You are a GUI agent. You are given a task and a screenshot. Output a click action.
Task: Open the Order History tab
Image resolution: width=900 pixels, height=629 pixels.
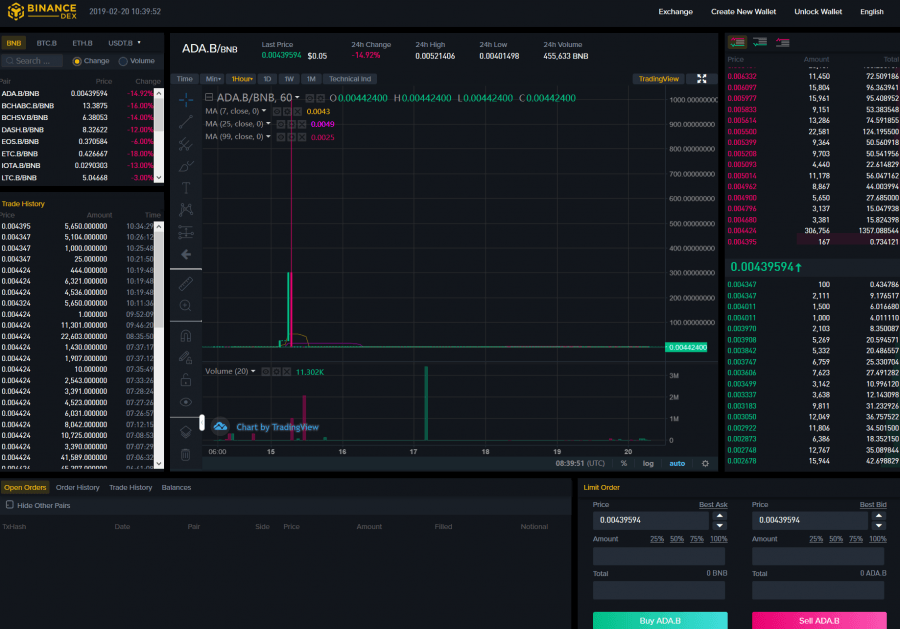click(77, 487)
